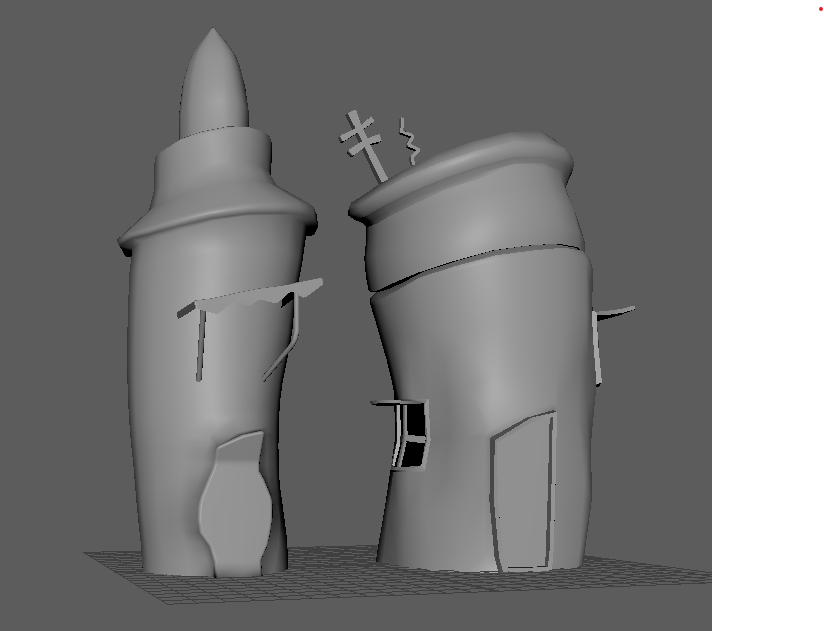Select the zigzag wire beside the antenna
Image resolution: width=824 pixels, height=631 pixels.
coord(409,141)
